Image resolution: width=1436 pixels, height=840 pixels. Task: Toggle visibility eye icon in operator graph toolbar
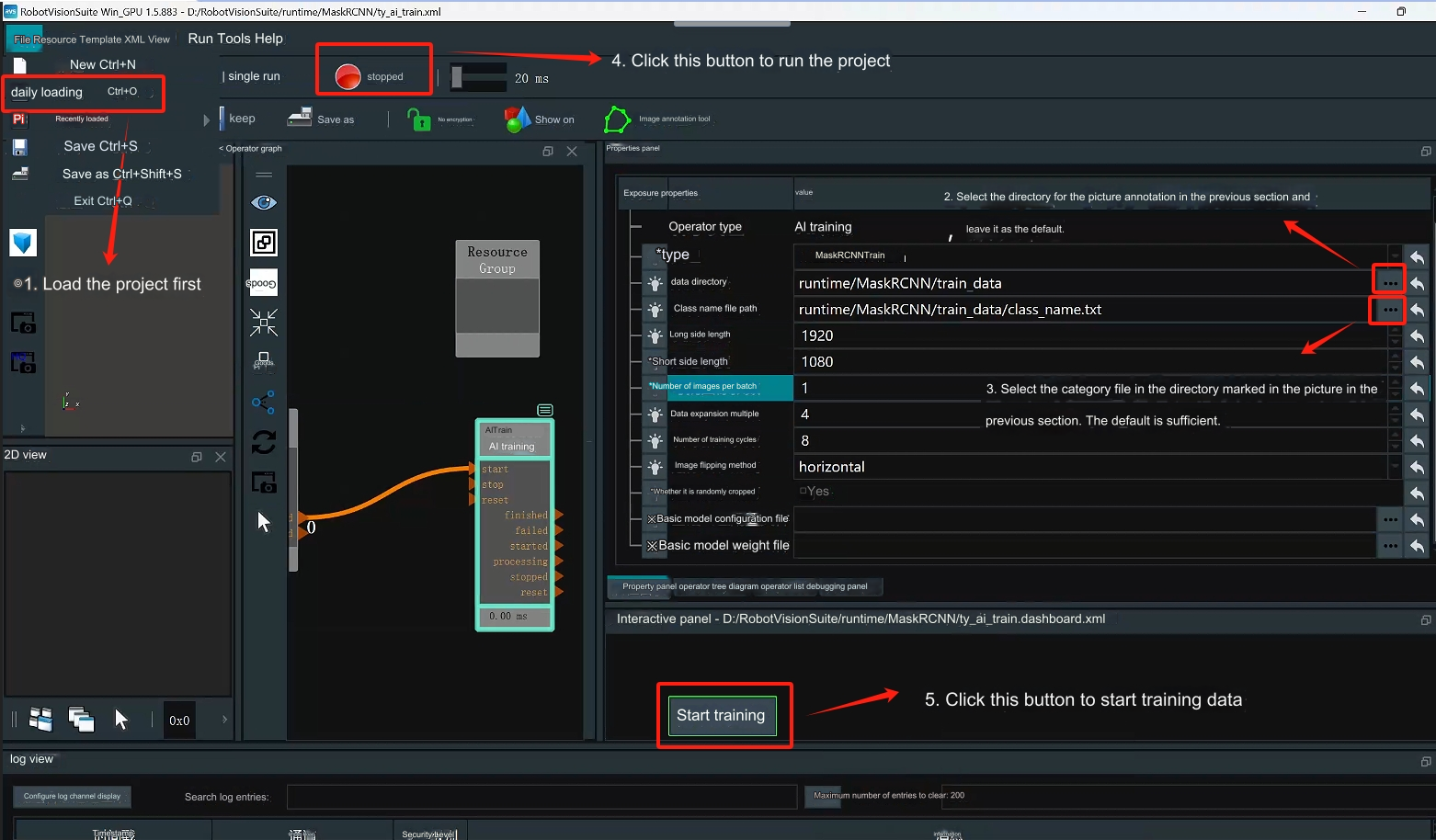[264, 202]
